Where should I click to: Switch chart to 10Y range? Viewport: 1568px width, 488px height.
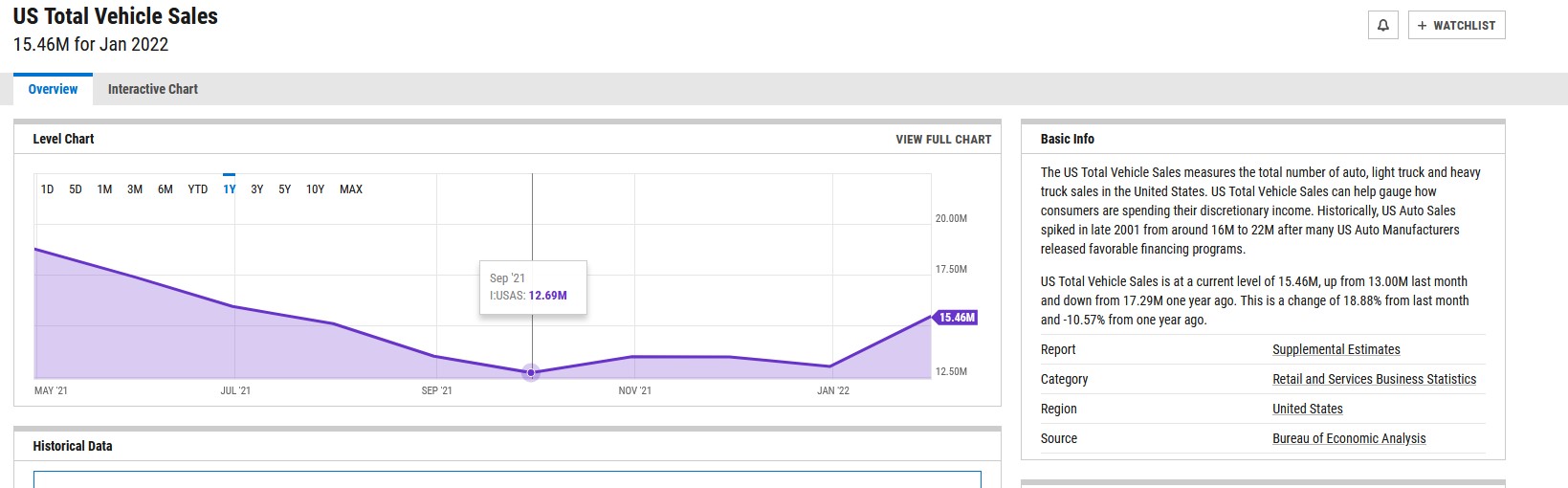click(x=316, y=189)
